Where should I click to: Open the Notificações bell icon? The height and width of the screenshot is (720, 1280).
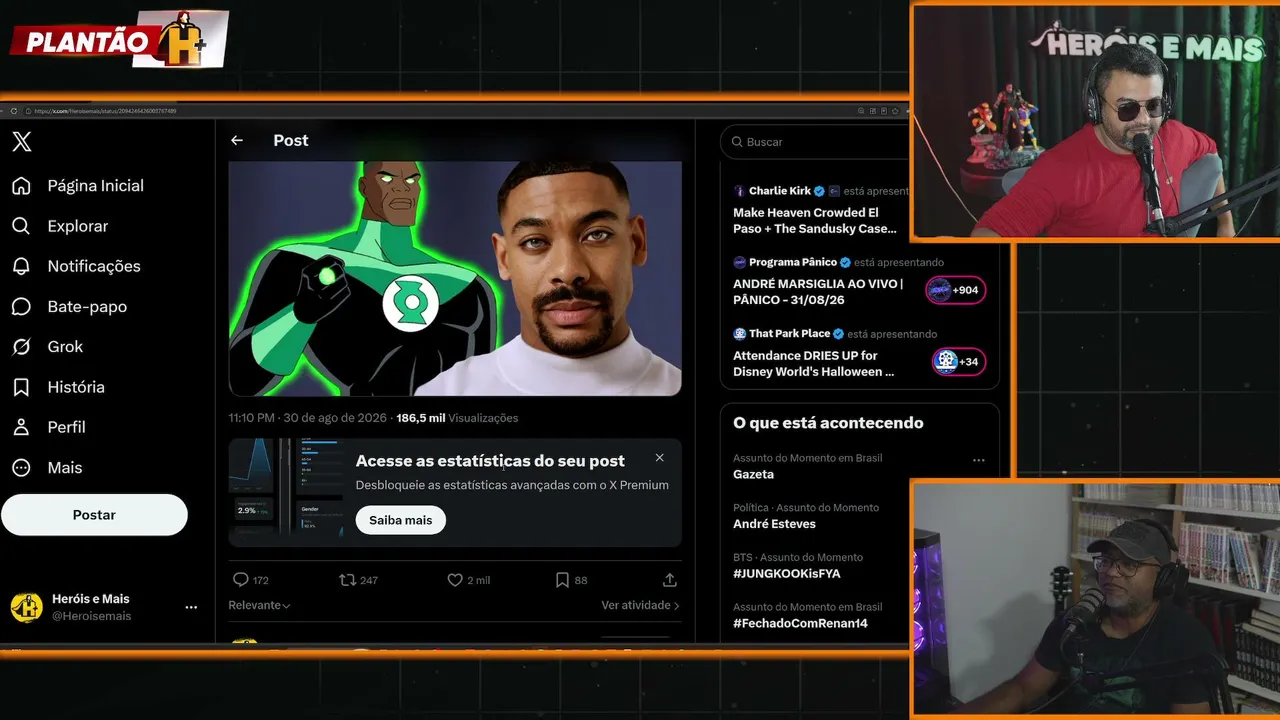(21, 266)
